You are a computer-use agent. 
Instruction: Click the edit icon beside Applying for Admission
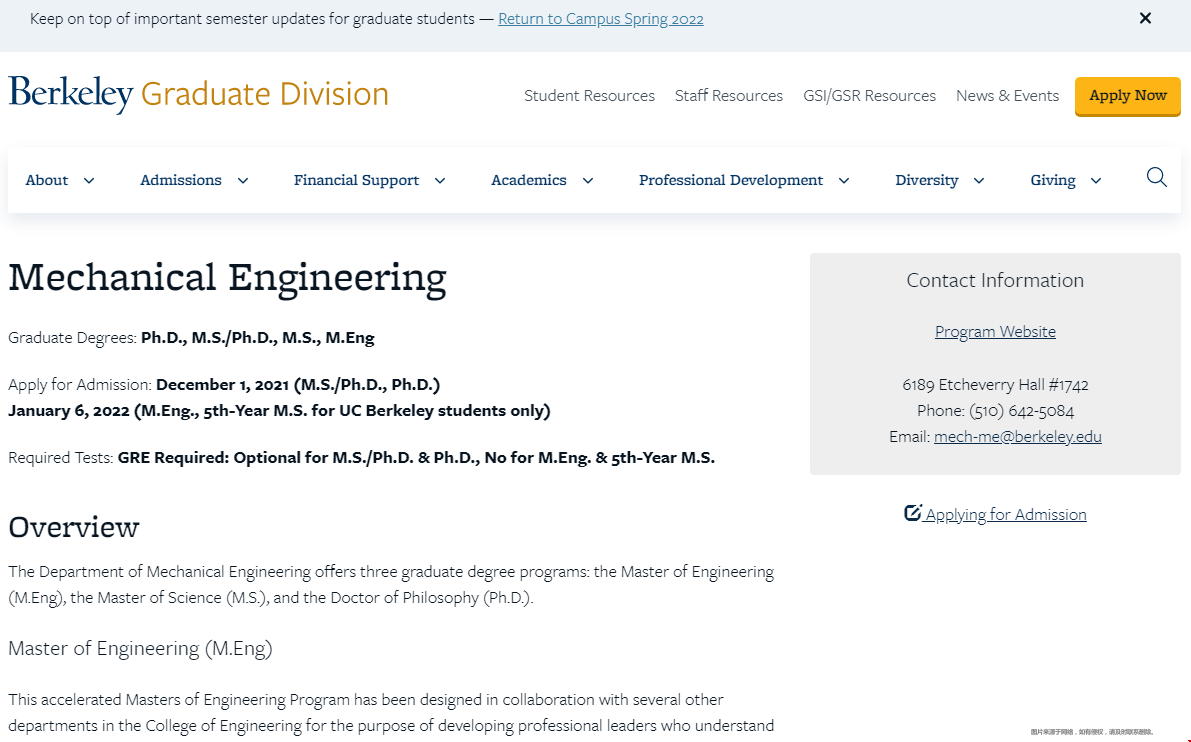(912, 513)
